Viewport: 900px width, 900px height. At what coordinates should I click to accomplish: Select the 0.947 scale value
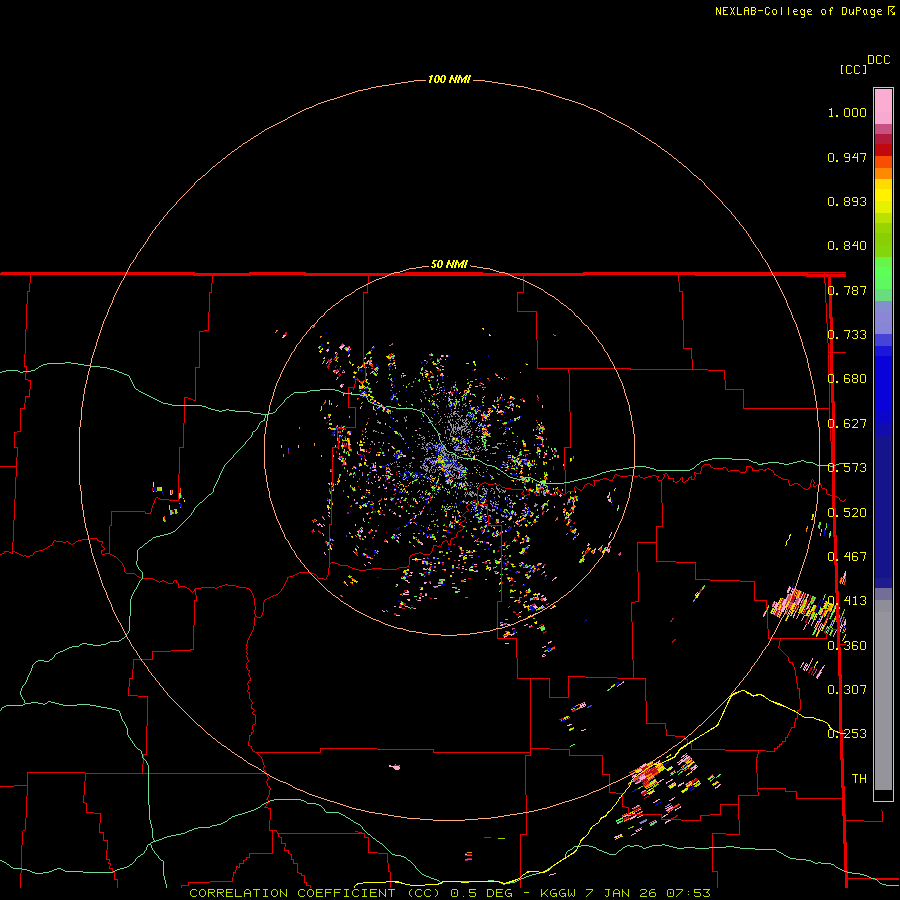(x=847, y=157)
